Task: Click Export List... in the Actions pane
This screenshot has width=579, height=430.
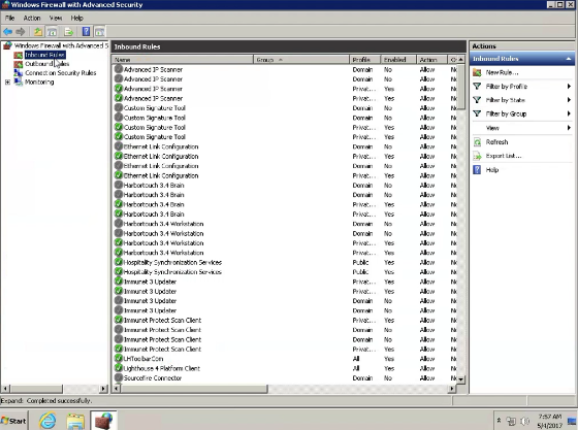Action: (x=504, y=156)
